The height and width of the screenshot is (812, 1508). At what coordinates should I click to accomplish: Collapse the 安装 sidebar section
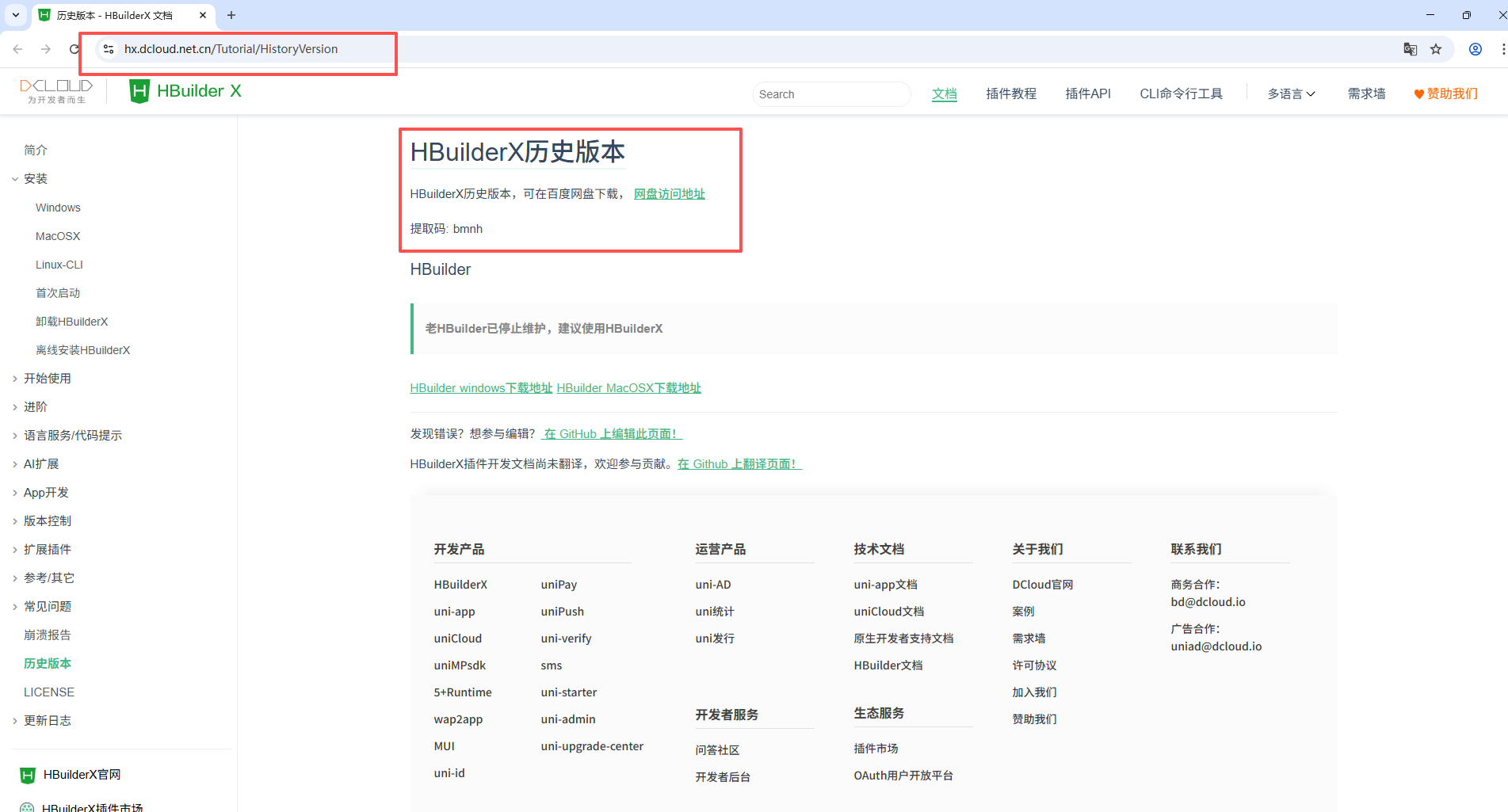pos(15,179)
